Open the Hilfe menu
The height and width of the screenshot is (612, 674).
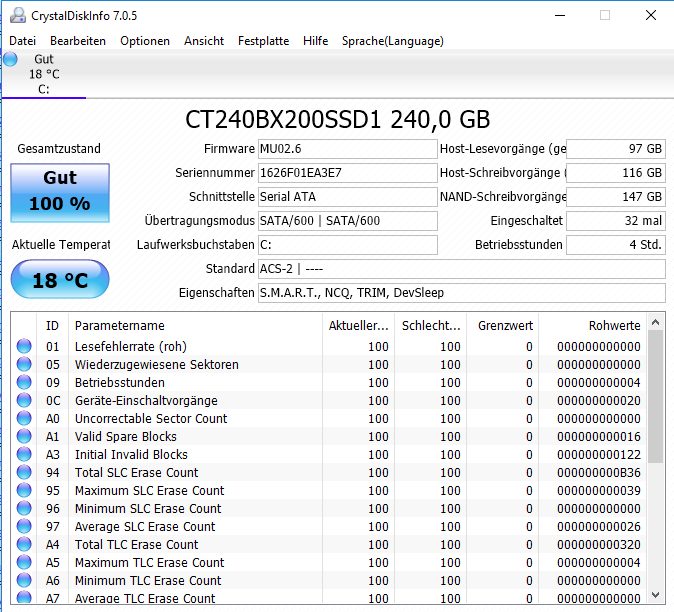[316, 41]
